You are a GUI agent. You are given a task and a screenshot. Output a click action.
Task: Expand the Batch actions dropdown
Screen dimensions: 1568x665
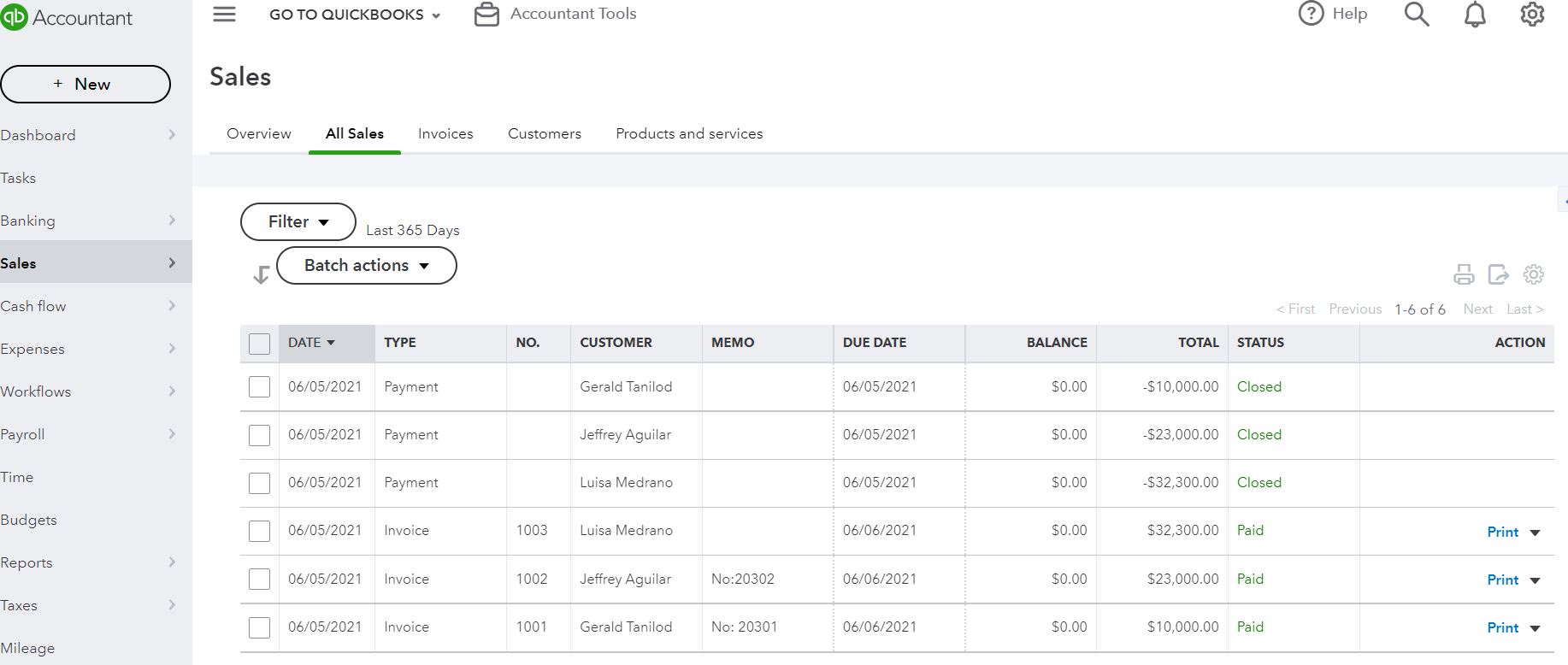tap(366, 266)
